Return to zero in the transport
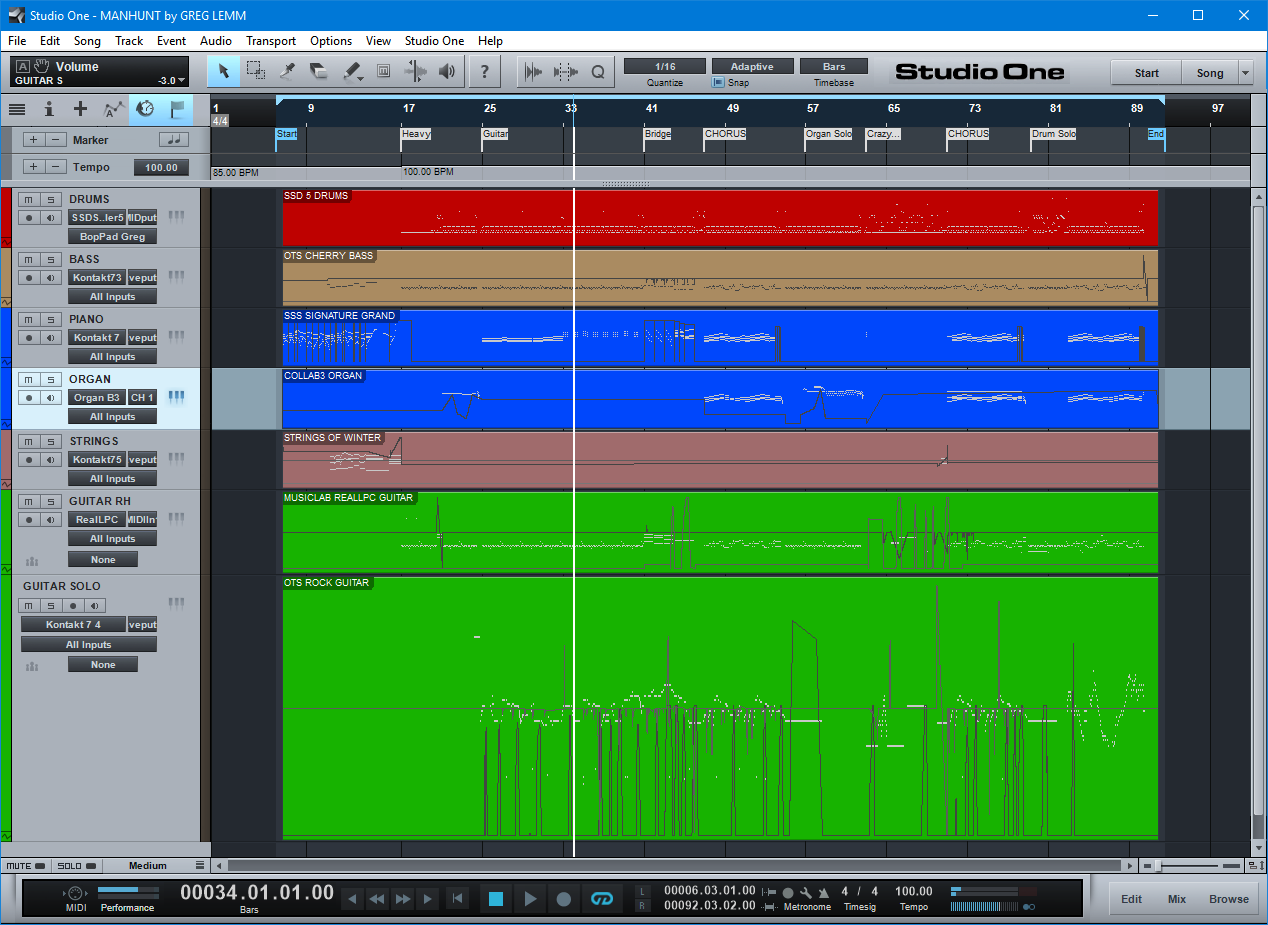The width and height of the screenshot is (1268, 925). 457,899
